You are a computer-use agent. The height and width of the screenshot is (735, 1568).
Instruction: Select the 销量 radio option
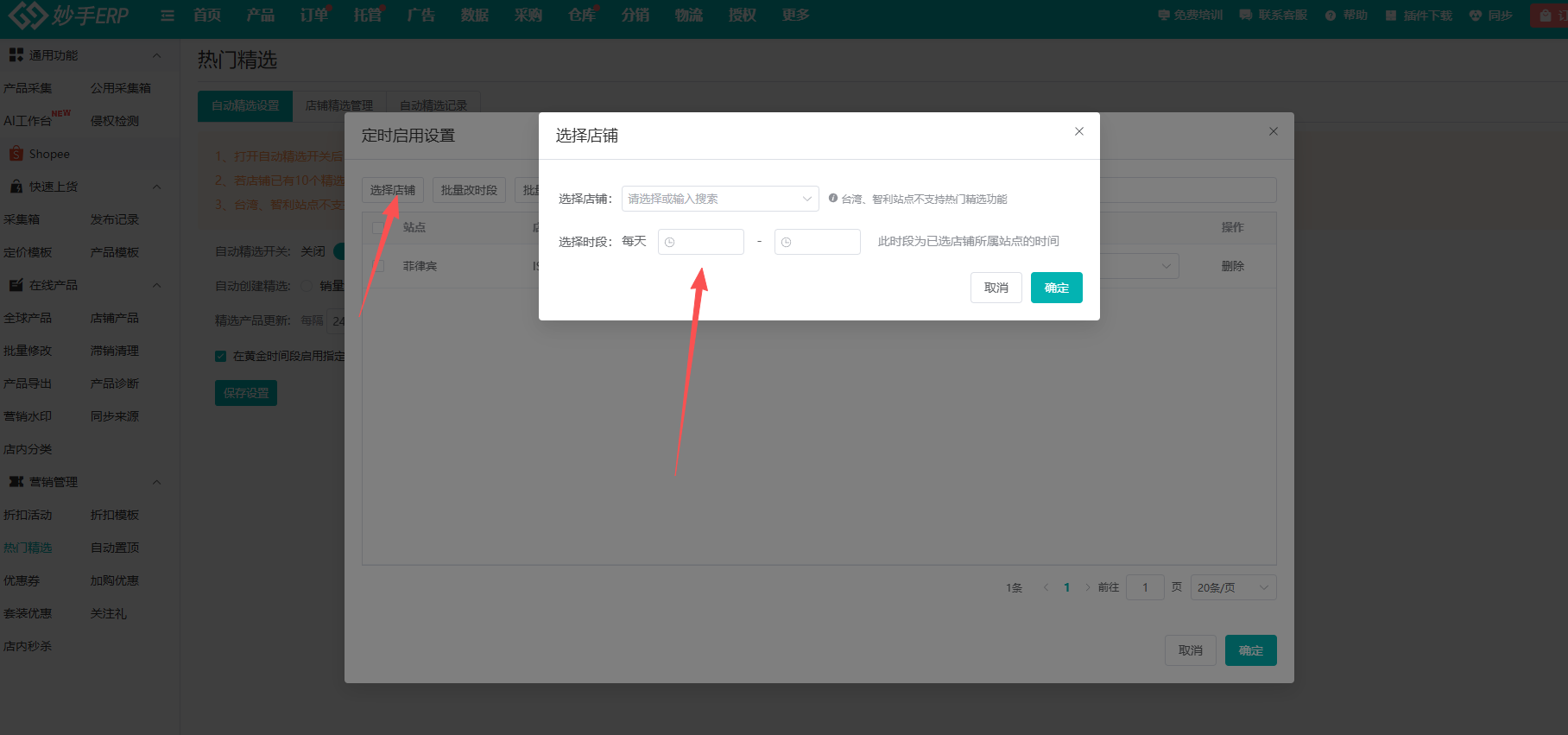tap(307, 286)
